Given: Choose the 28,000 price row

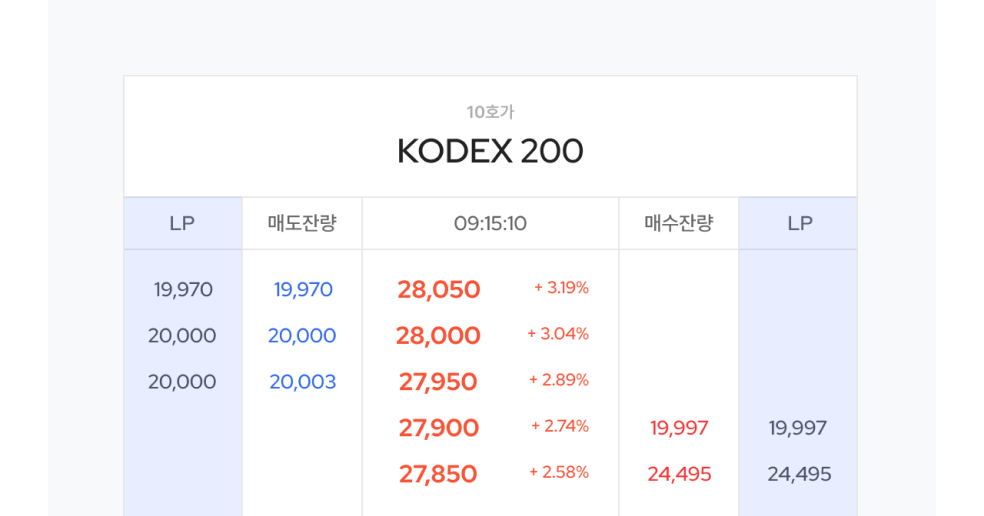Looking at the screenshot, I should click(438, 336).
